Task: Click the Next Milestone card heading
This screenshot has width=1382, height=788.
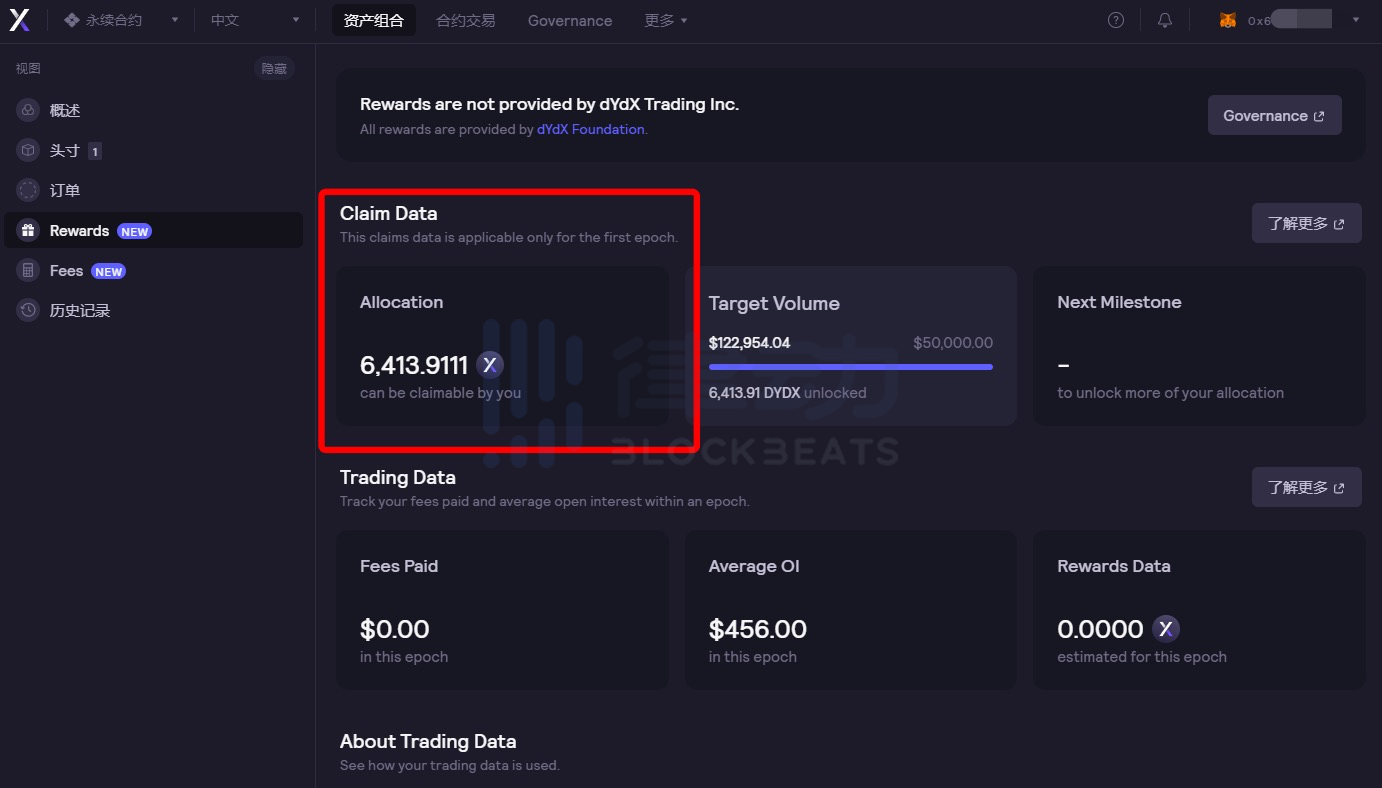Action: [1119, 302]
